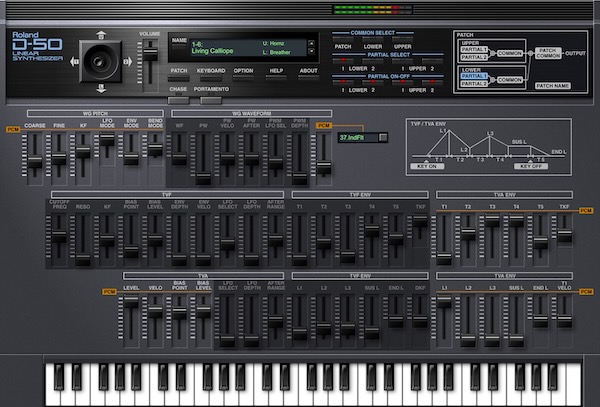Select Upper Partial 1 block in patch diagram
The width and height of the screenshot is (600, 407).
(x=474, y=50)
